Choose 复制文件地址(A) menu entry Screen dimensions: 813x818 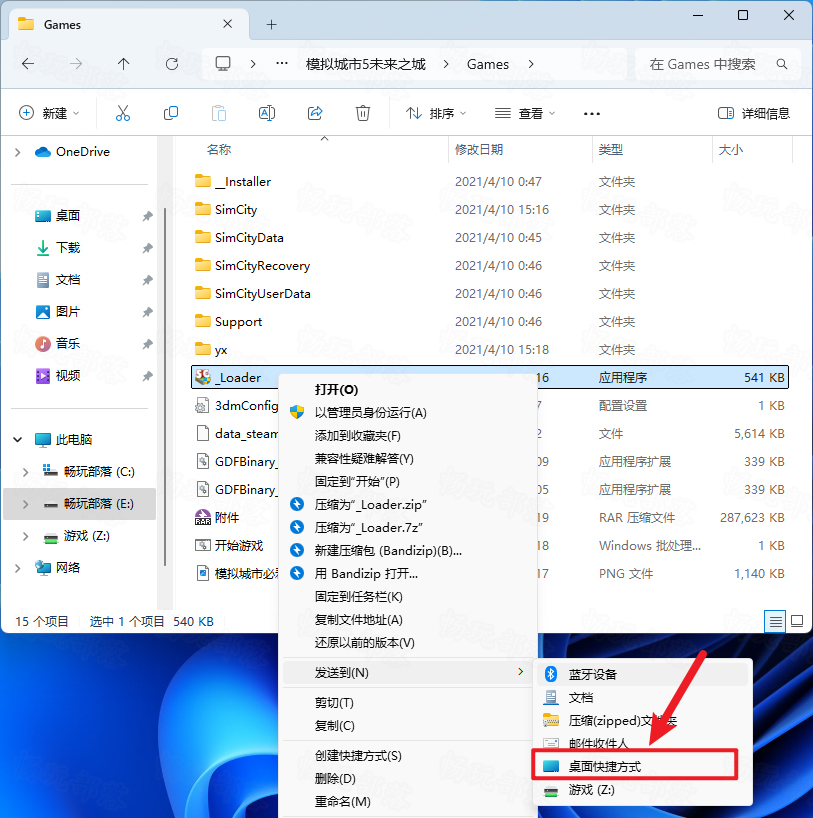[x=409, y=620]
